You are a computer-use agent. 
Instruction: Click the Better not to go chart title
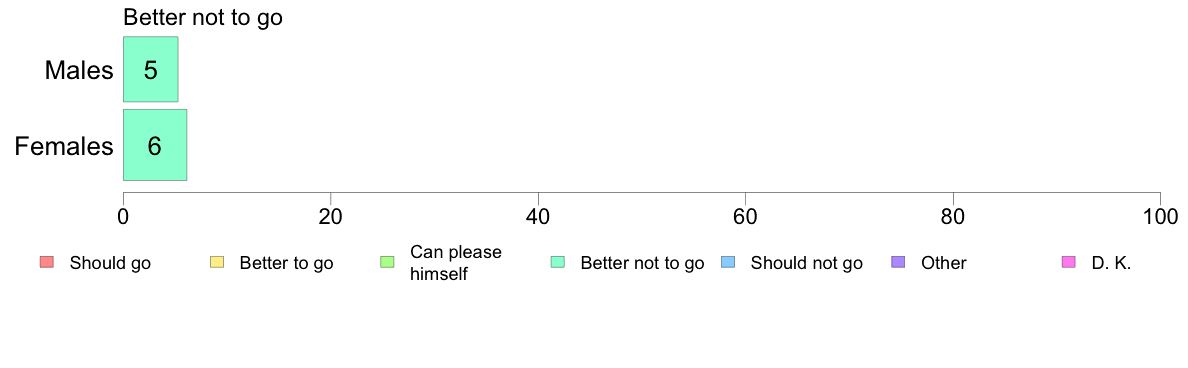tap(202, 18)
